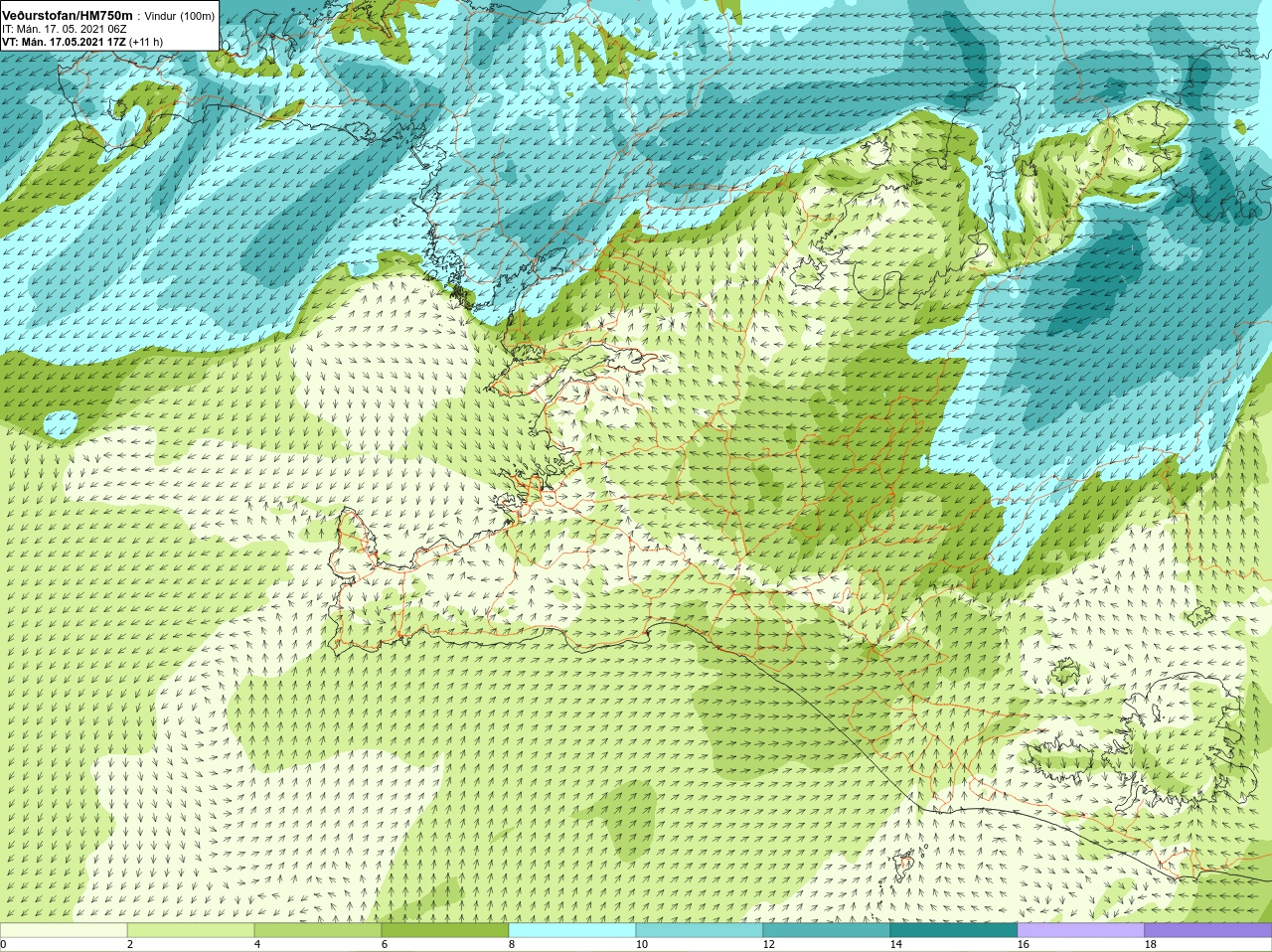Screen dimensions: 1272x952
Task: Click the 2–4 light green legend swatch
Action: (x=191, y=930)
